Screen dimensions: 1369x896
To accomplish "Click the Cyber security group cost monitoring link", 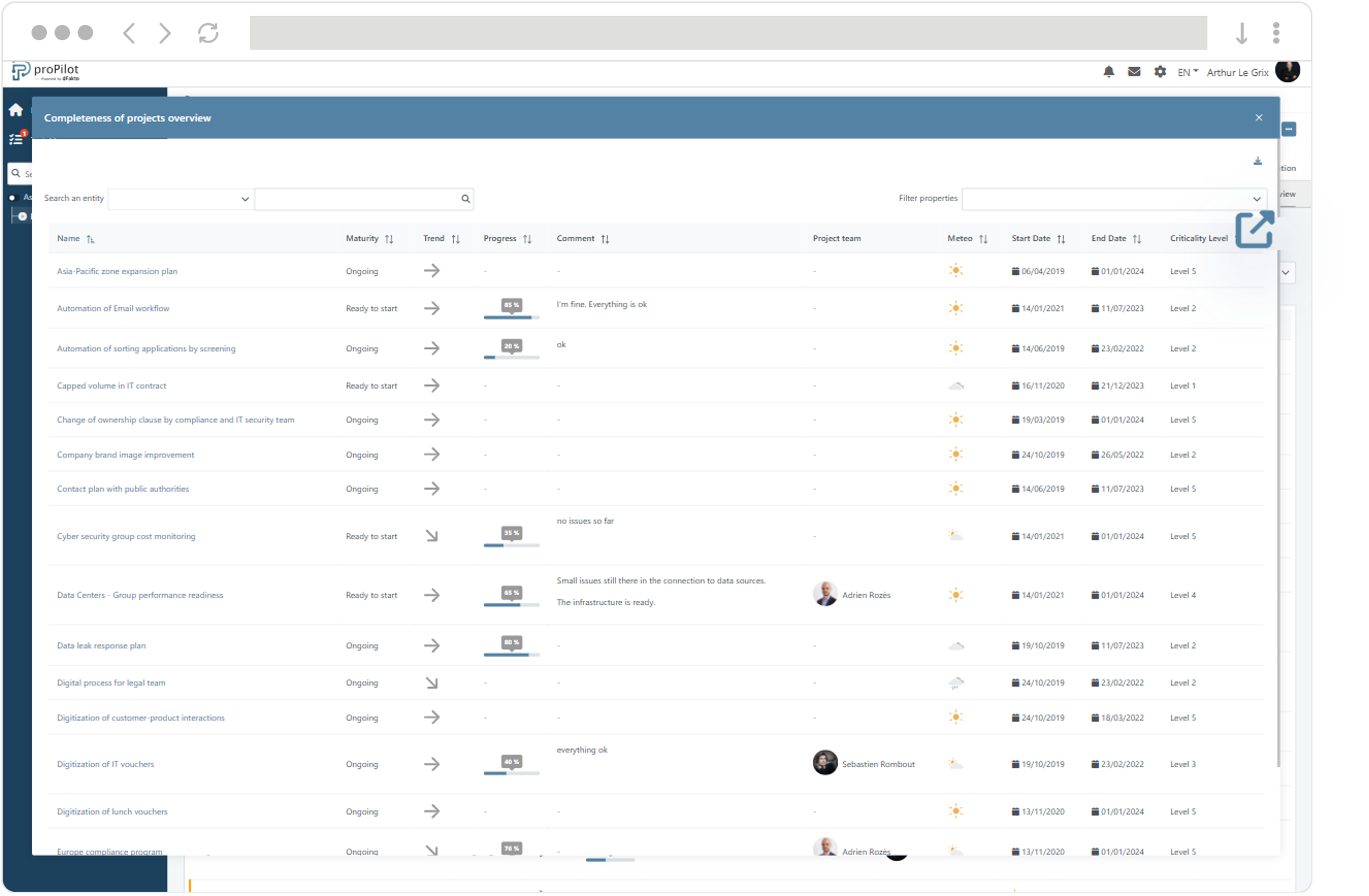I will point(127,536).
